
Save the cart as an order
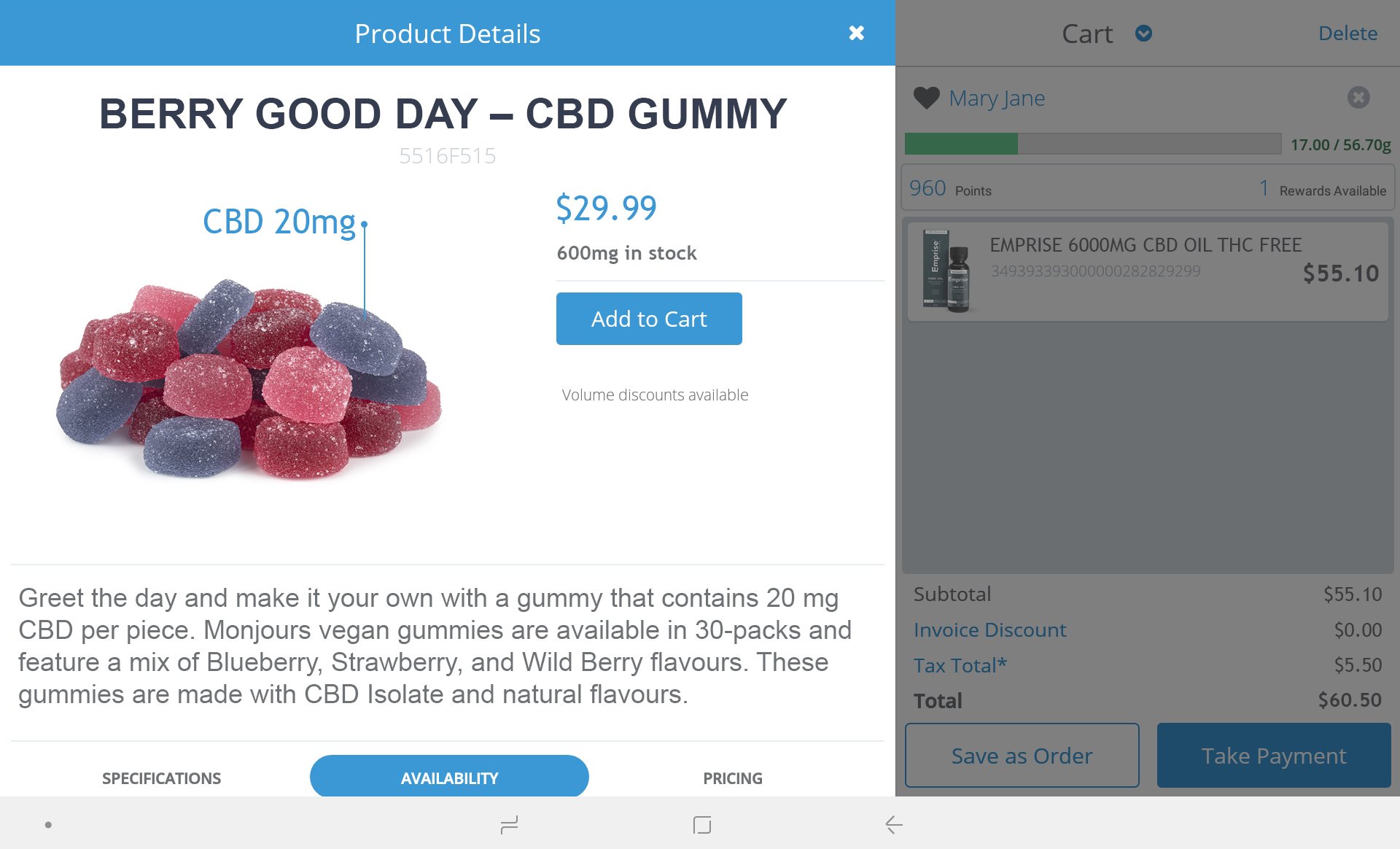point(1022,756)
